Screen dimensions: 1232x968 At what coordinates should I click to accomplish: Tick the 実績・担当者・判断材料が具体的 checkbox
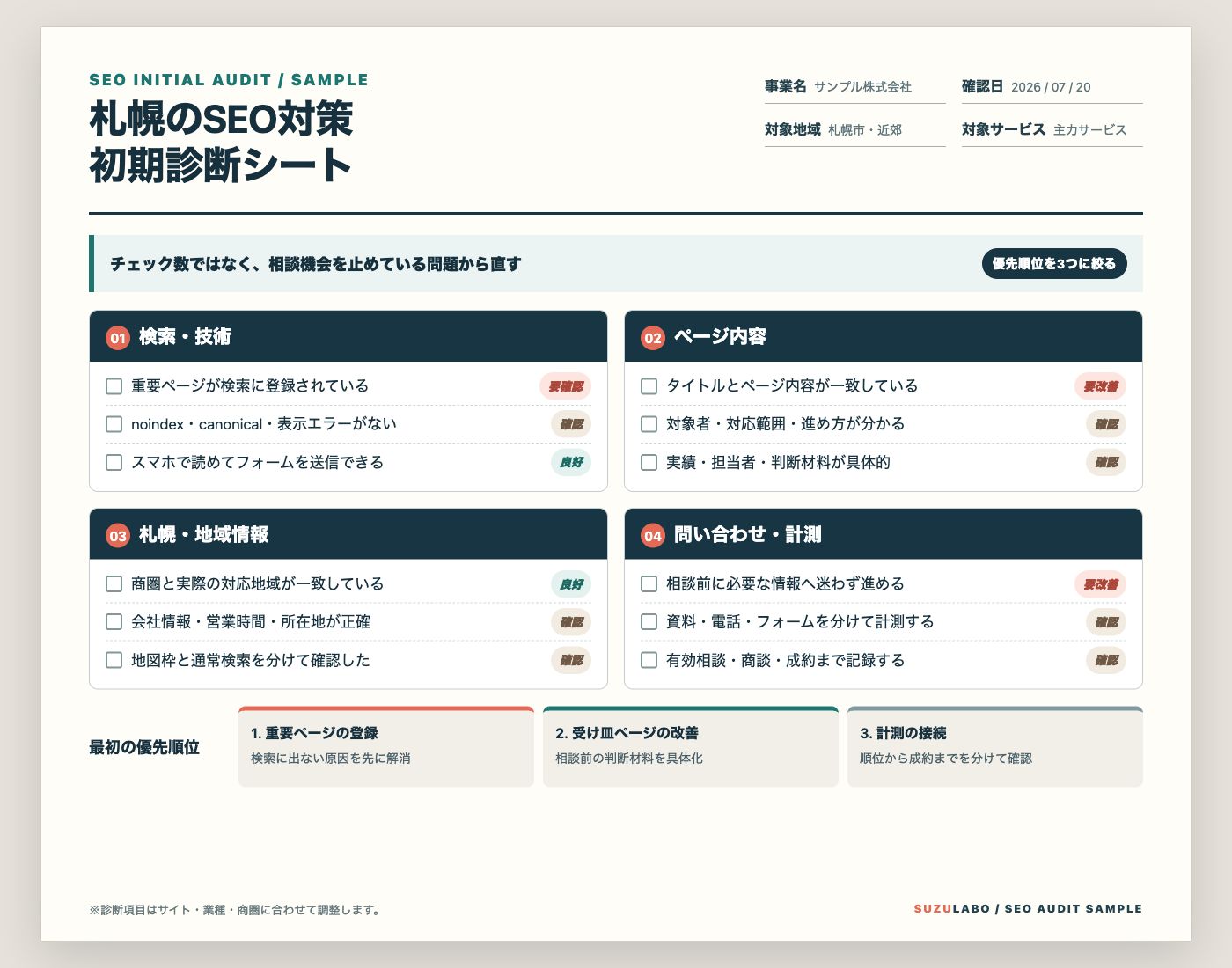click(649, 462)
